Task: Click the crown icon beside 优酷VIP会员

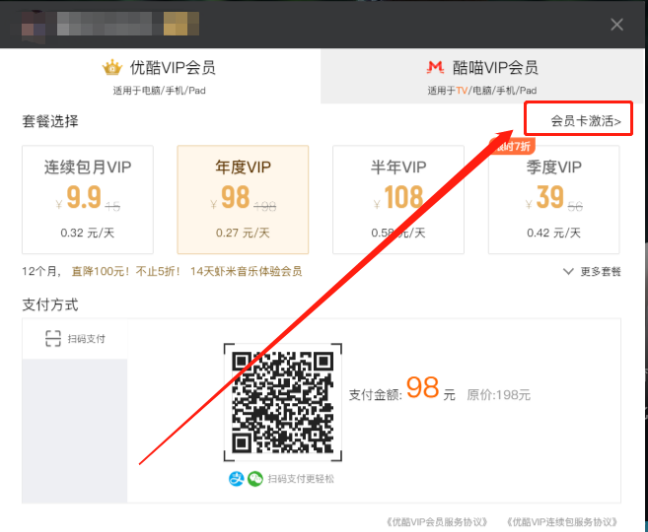Action: (112, 68)
